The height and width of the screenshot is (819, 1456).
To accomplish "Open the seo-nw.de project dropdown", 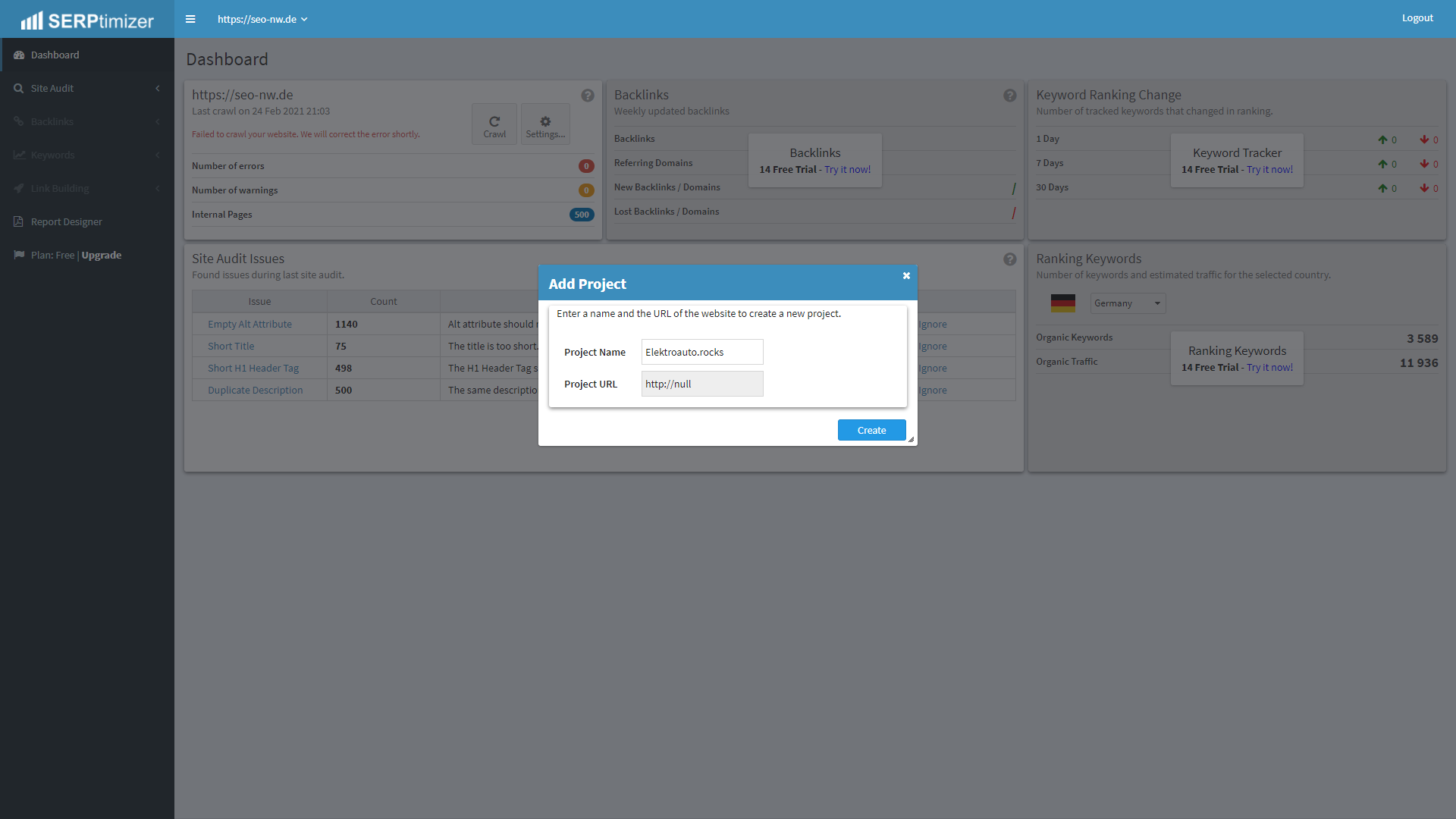I will coord(262,19).
